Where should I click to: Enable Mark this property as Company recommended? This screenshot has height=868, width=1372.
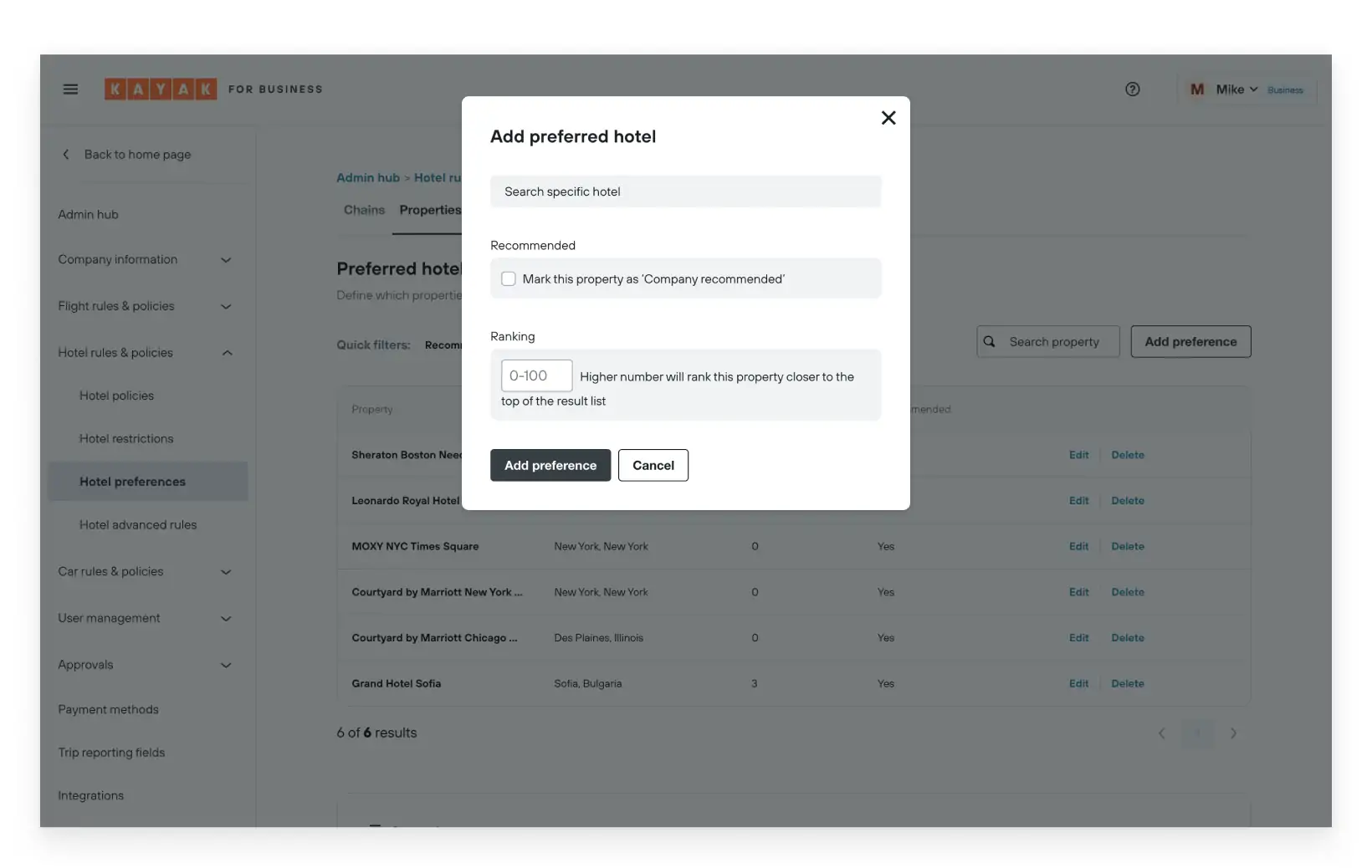point(508,278)
